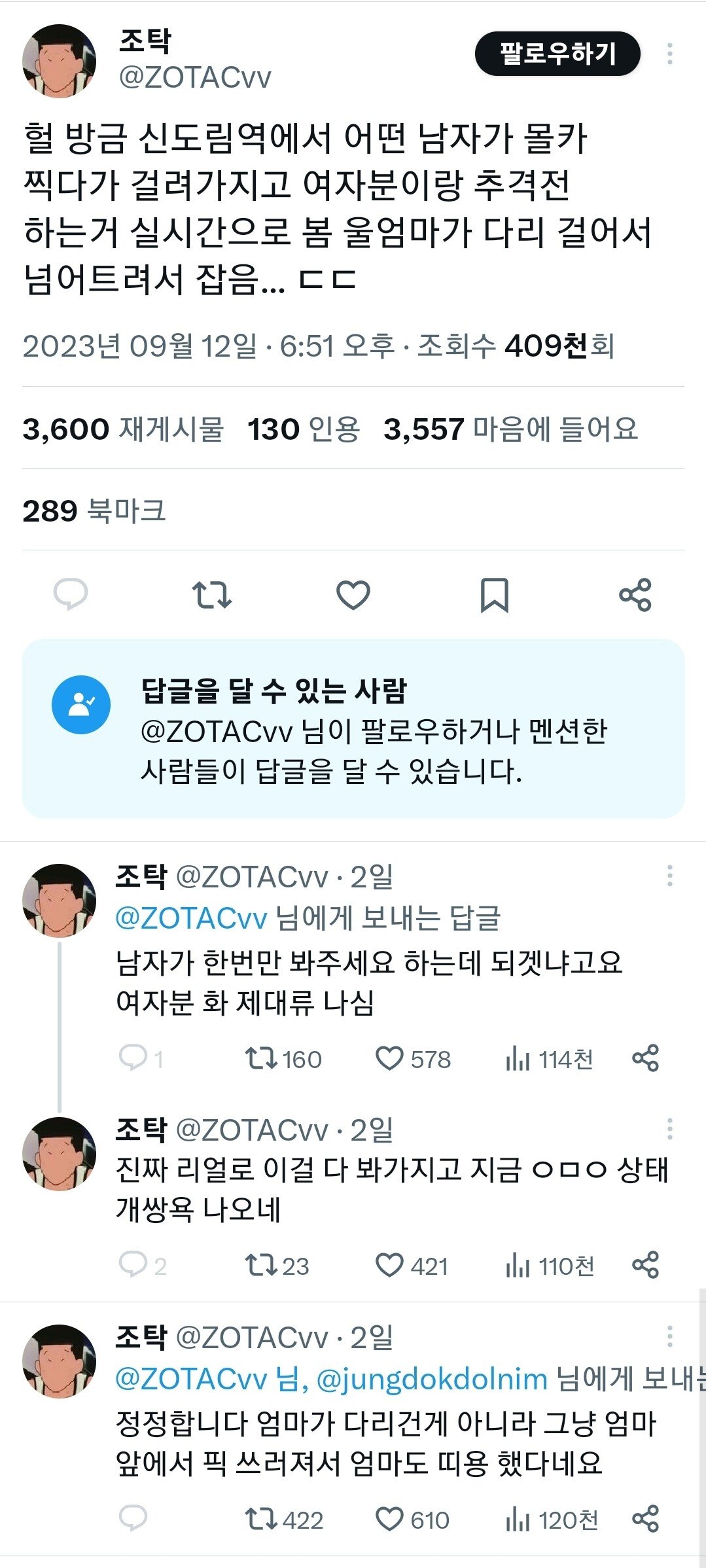View the 130 인용 quotes list
Screen dimensions: 706x1568
point(304,429)
